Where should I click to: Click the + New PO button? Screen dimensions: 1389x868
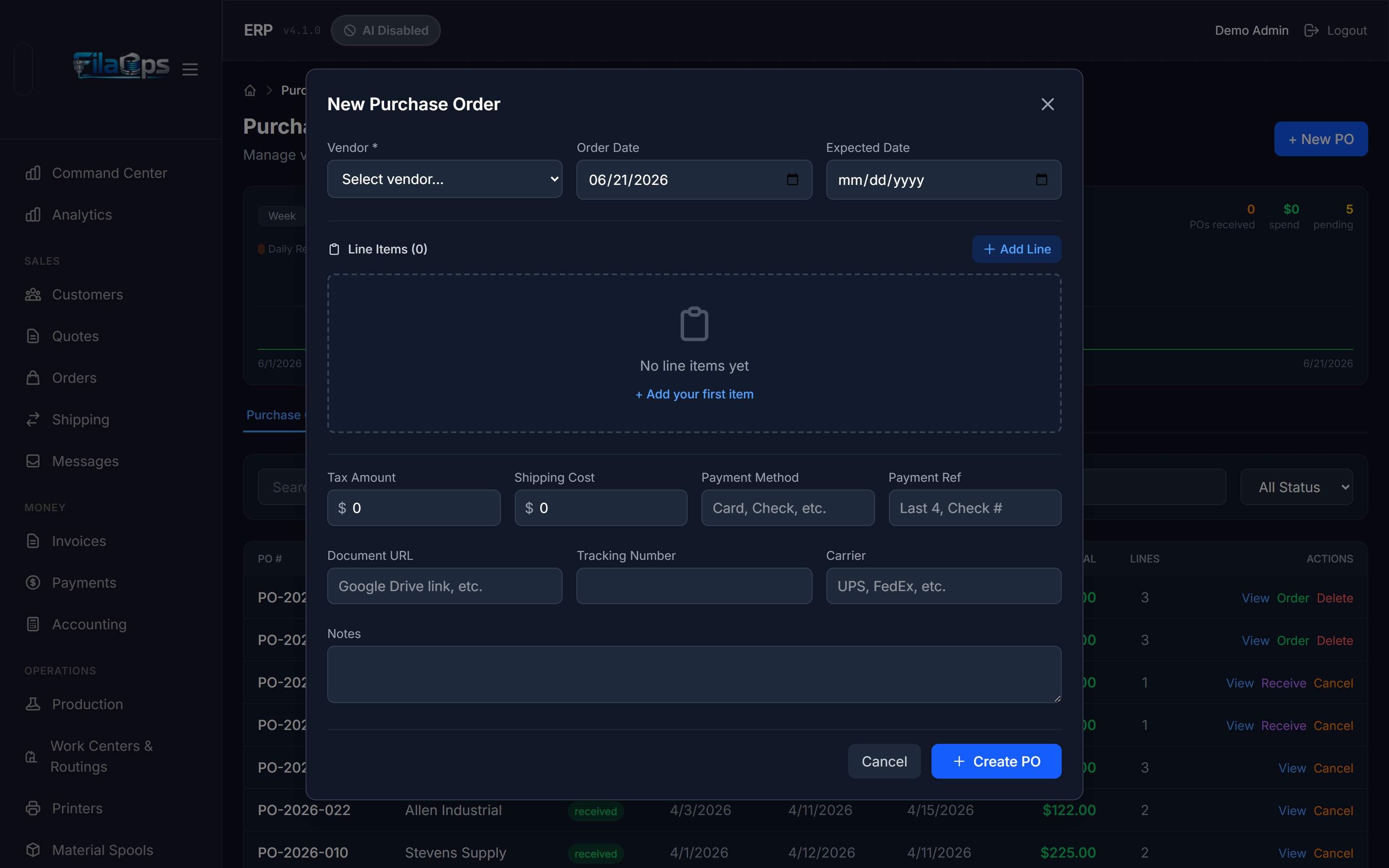[x=1321, y=139]
